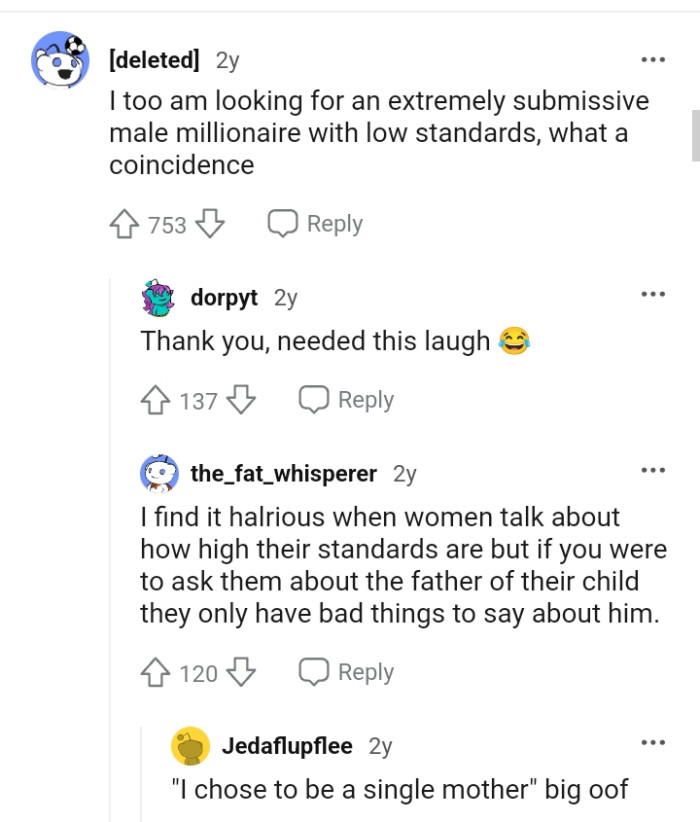Reply to the_fat_whisperer's comment
Image resolution: width=700 pixels, height=822 pixels.
[350, 672]
